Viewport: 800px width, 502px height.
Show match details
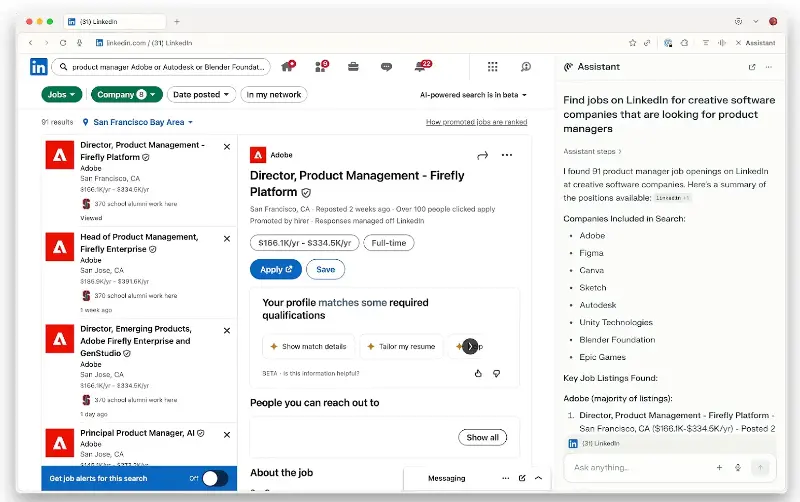309,346
